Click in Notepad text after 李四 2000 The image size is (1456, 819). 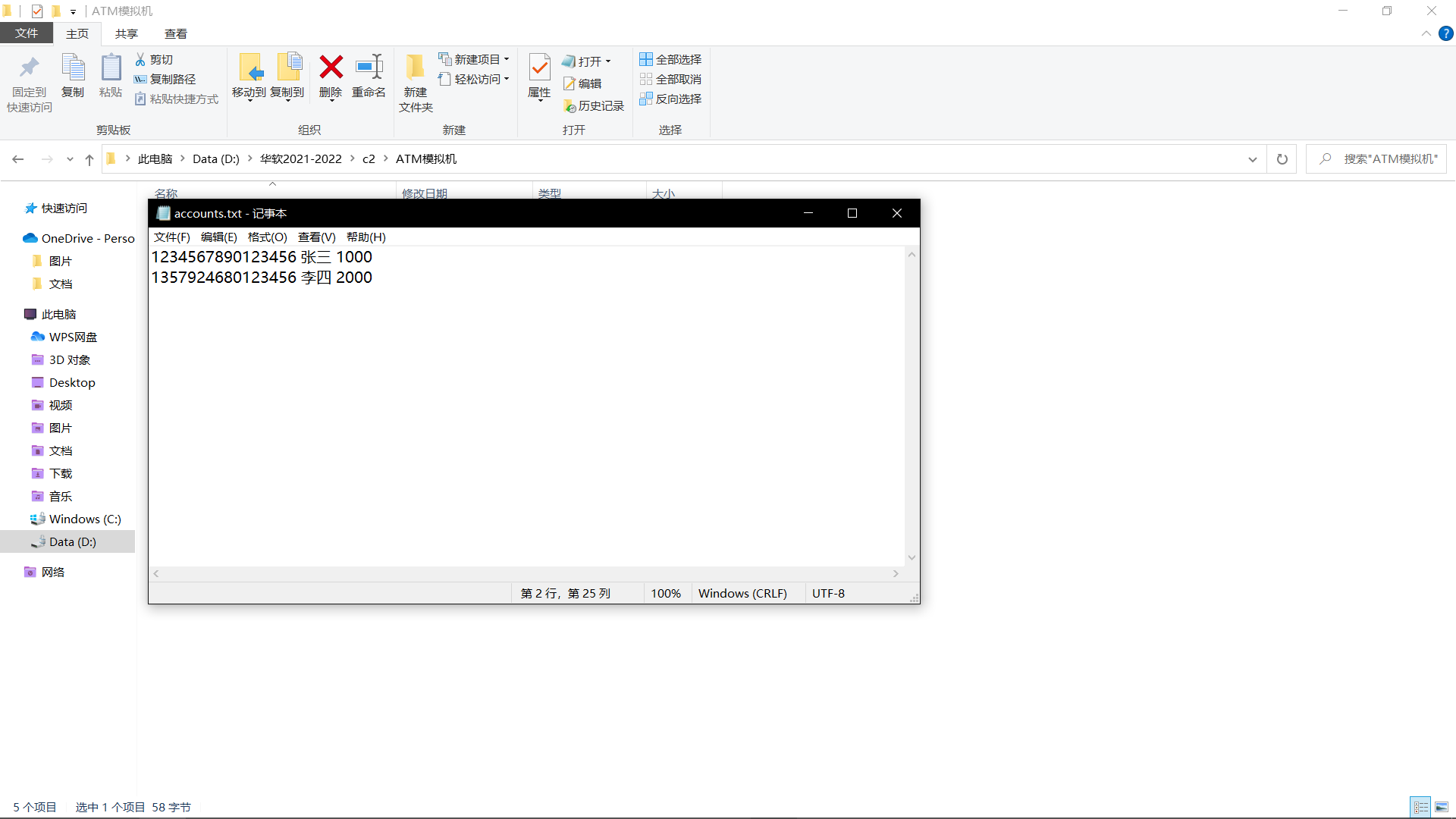pyautogui.click(x=374, y=278)
